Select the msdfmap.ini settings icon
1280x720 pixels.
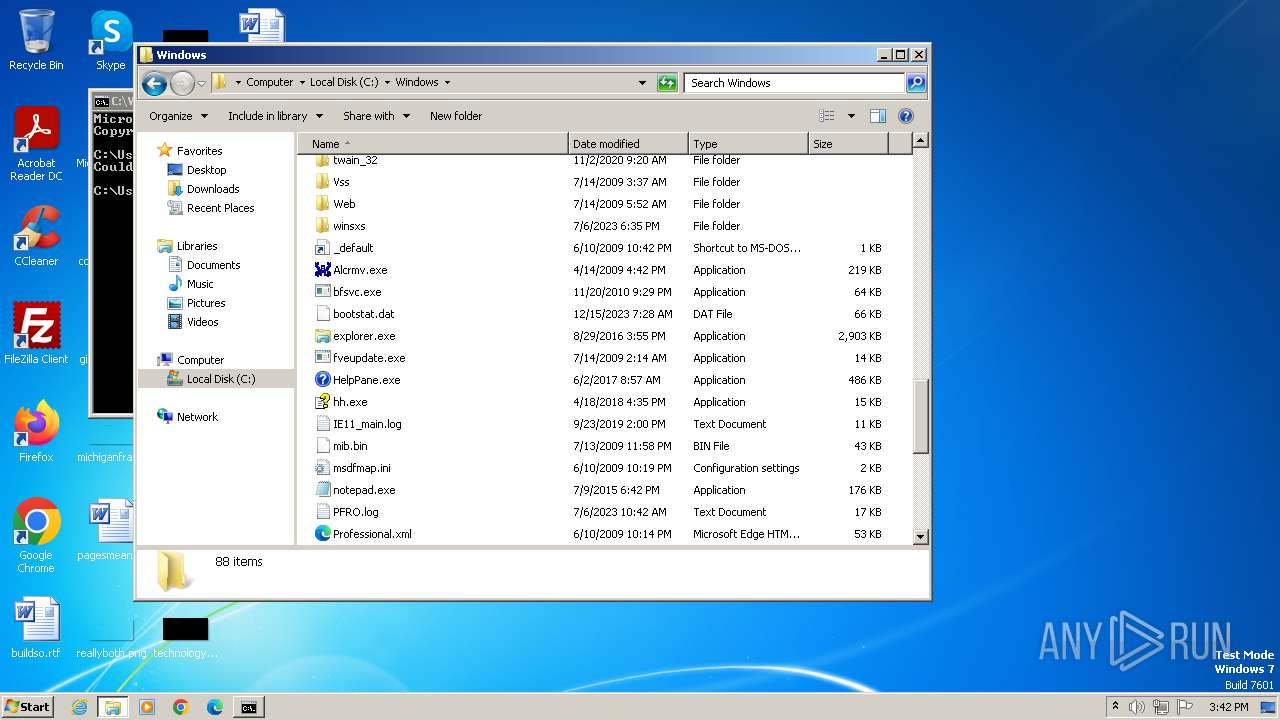322,468
